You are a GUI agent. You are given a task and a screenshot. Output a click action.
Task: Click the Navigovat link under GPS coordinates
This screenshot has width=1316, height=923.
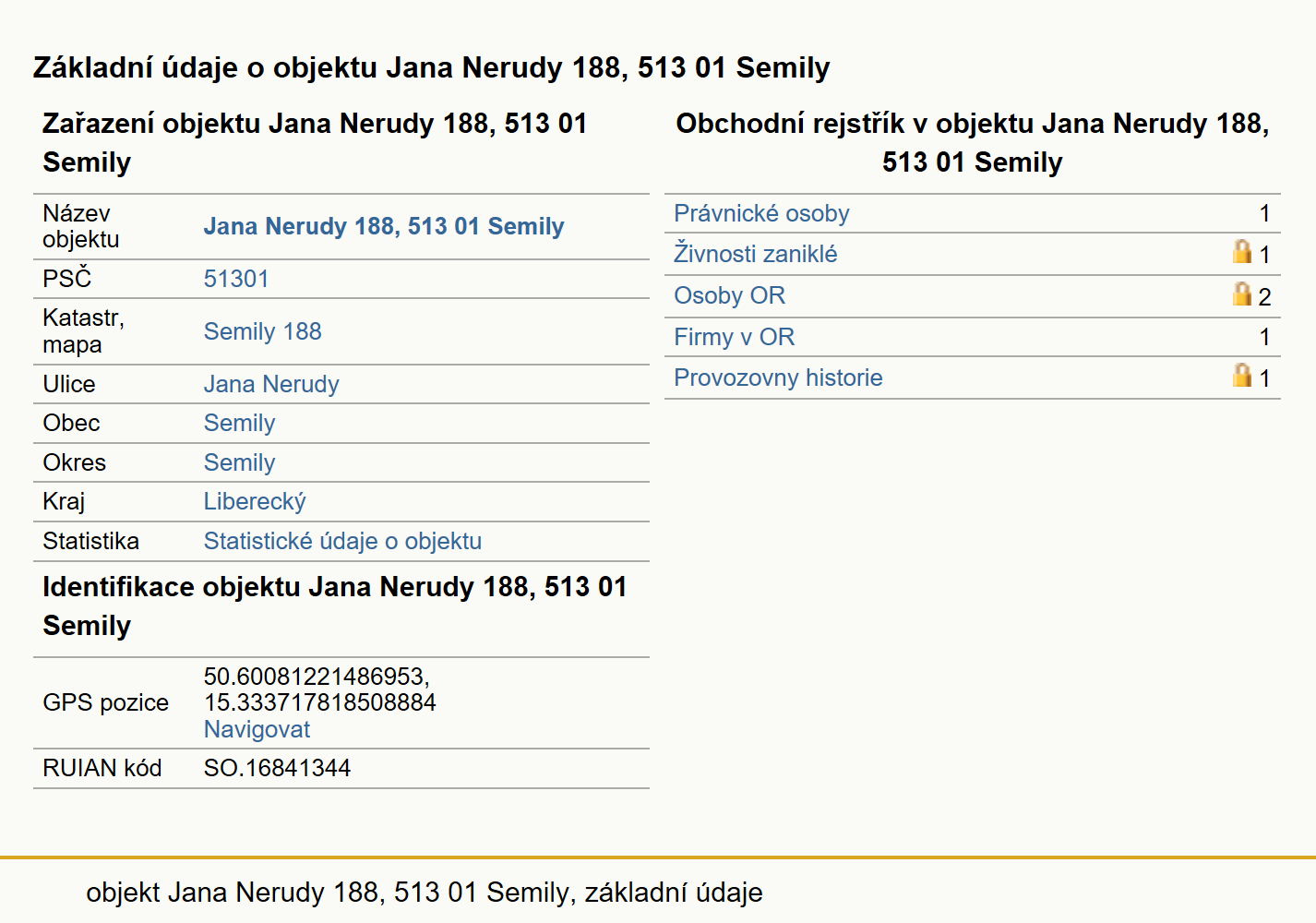pyautogui.click(x=257, y=729)
